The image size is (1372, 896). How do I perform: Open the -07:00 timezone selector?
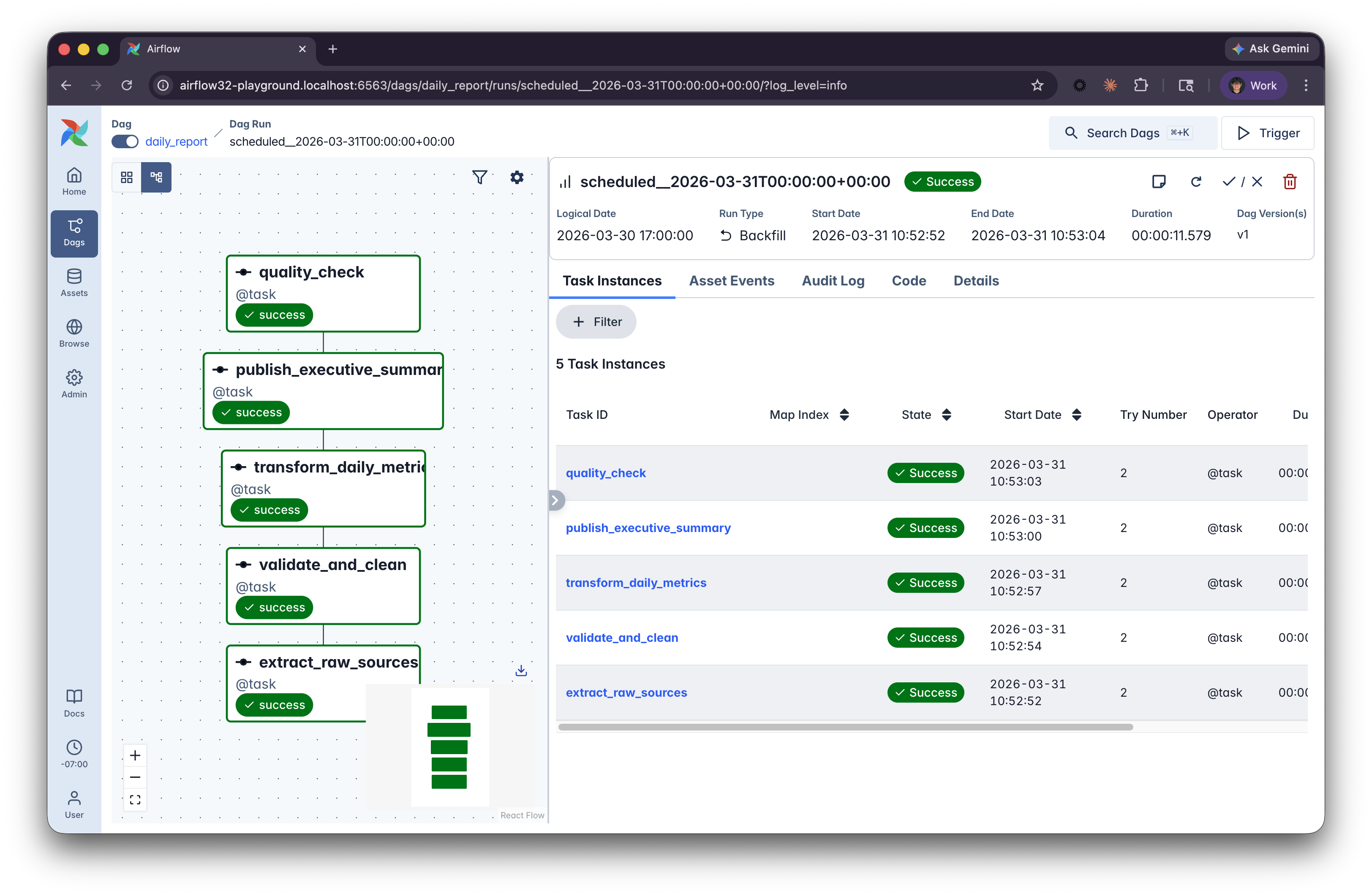tap(74, 754)
